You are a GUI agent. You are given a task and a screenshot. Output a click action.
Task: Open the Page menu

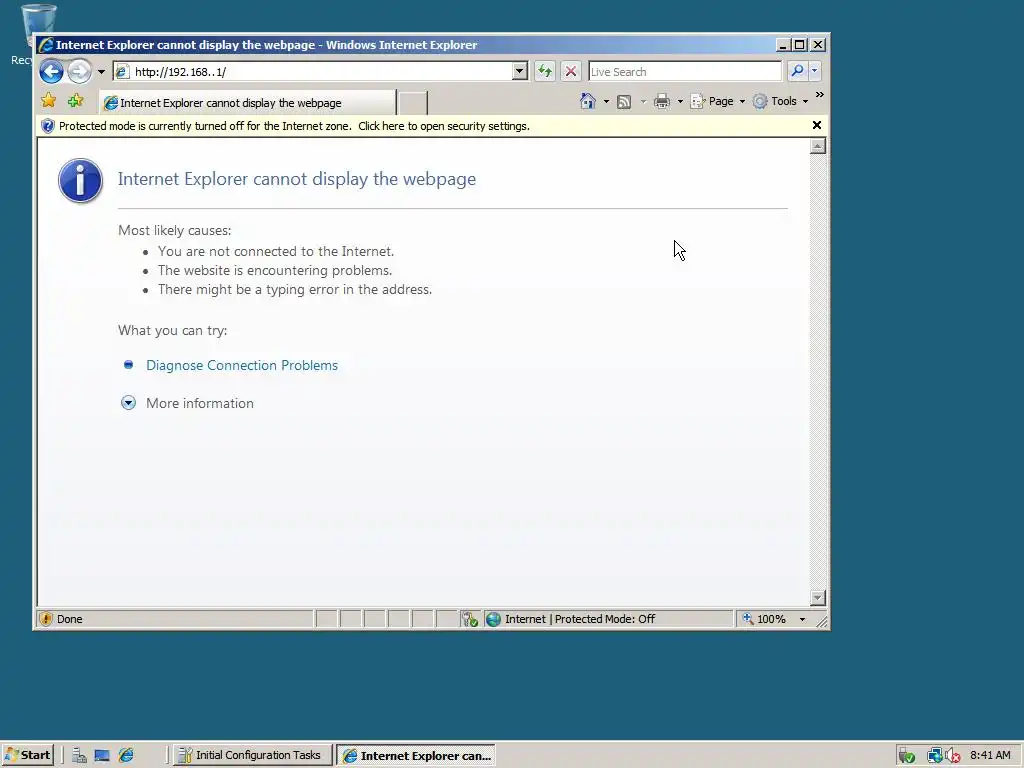click(x=718, y=101)
